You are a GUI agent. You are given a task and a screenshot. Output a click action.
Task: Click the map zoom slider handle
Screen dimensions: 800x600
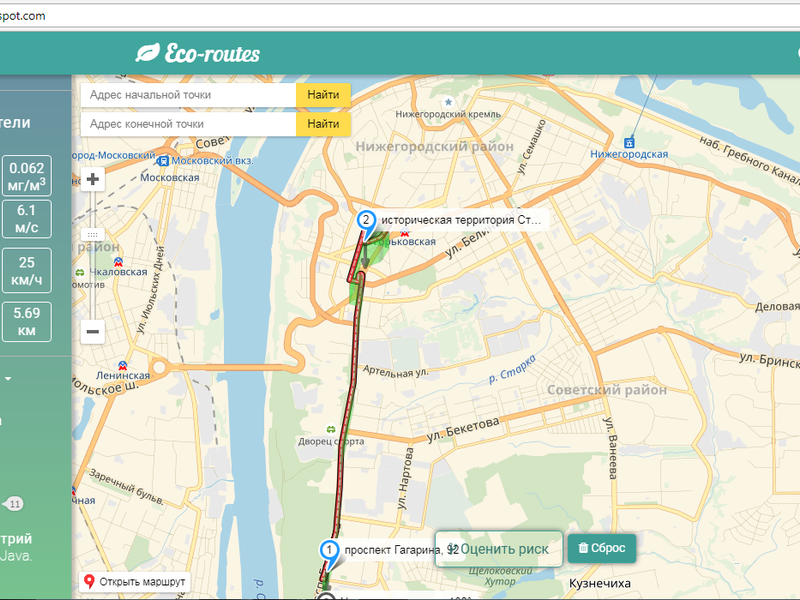pyautogui.click(x=93, y=233)
